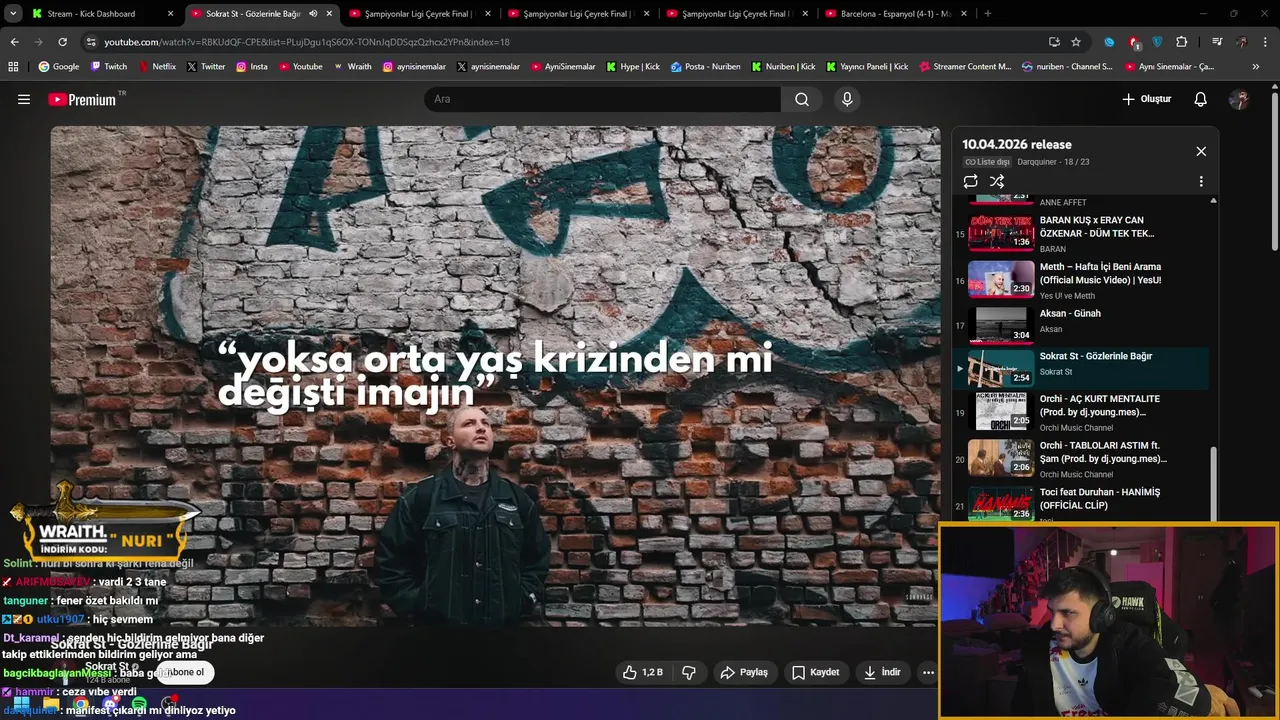This screenshot has width=1280, height=720.
Task: Start voice search with the microphone
Action: click(x=847, y=99)
